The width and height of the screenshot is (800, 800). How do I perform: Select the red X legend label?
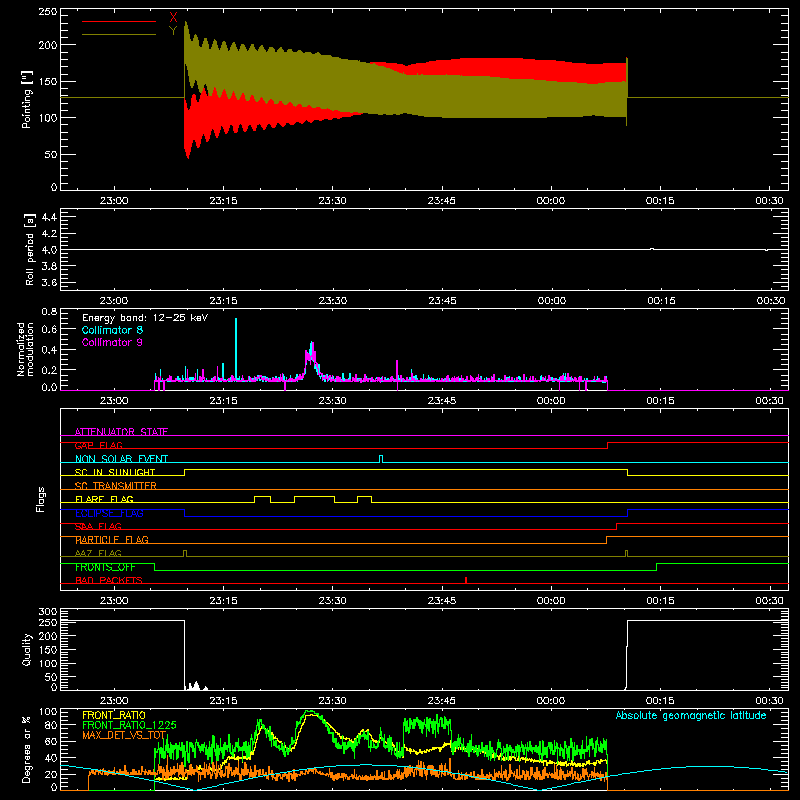173,18
